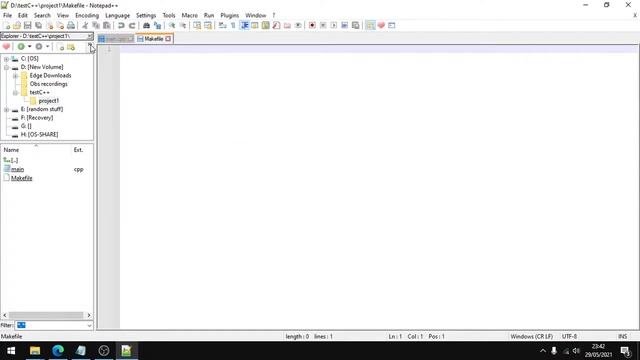Select Makefile in the file list
Image resolution: width=640 pixels, height=360 pixels.
point(22,178)
